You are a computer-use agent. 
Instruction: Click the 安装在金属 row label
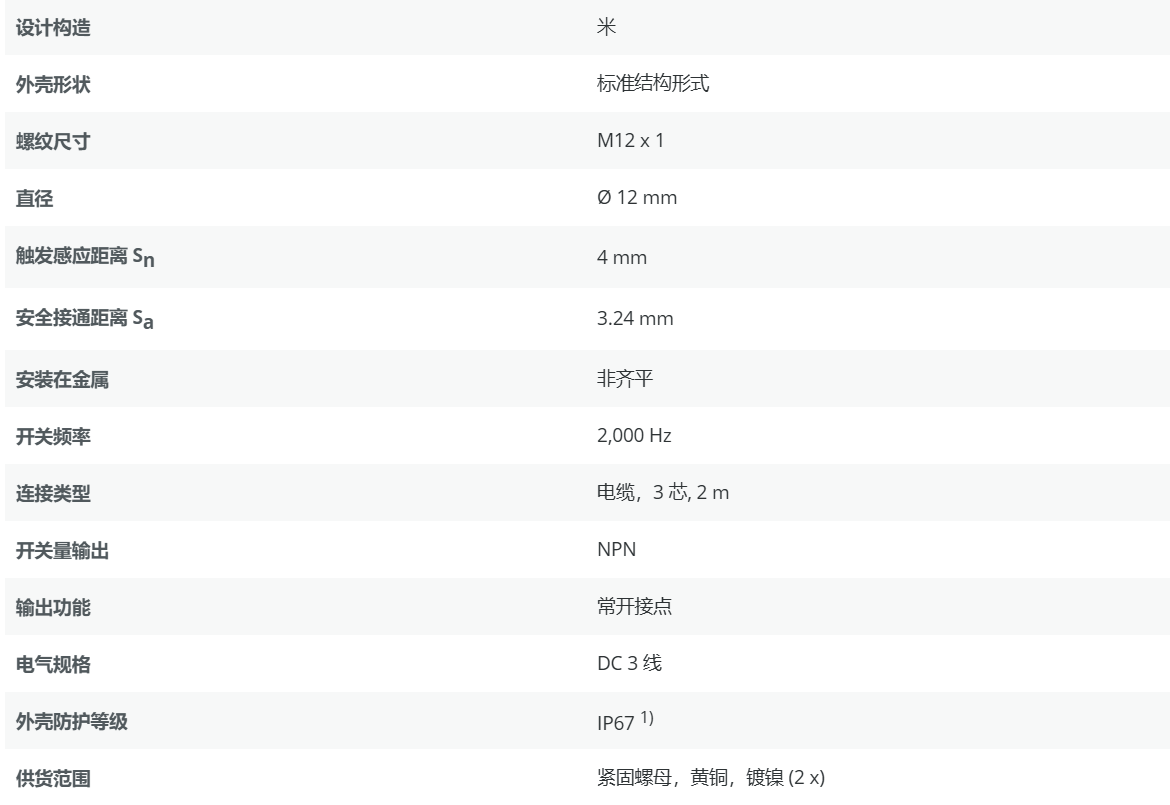62,380
